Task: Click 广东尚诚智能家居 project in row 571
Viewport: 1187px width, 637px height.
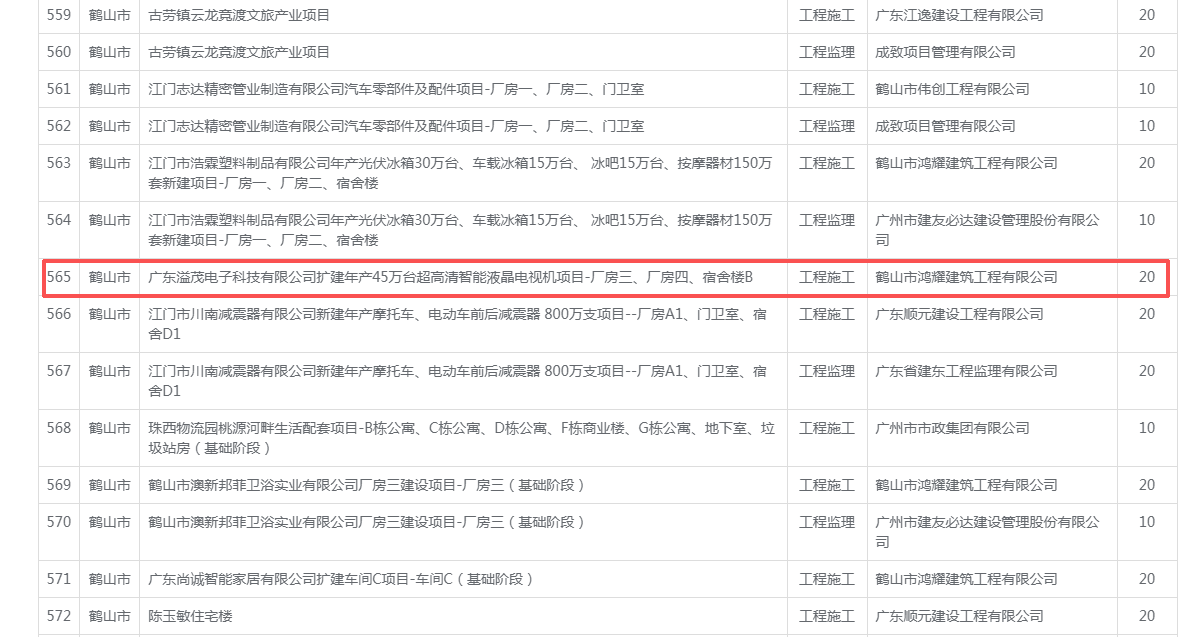Action: coord(341,579)
